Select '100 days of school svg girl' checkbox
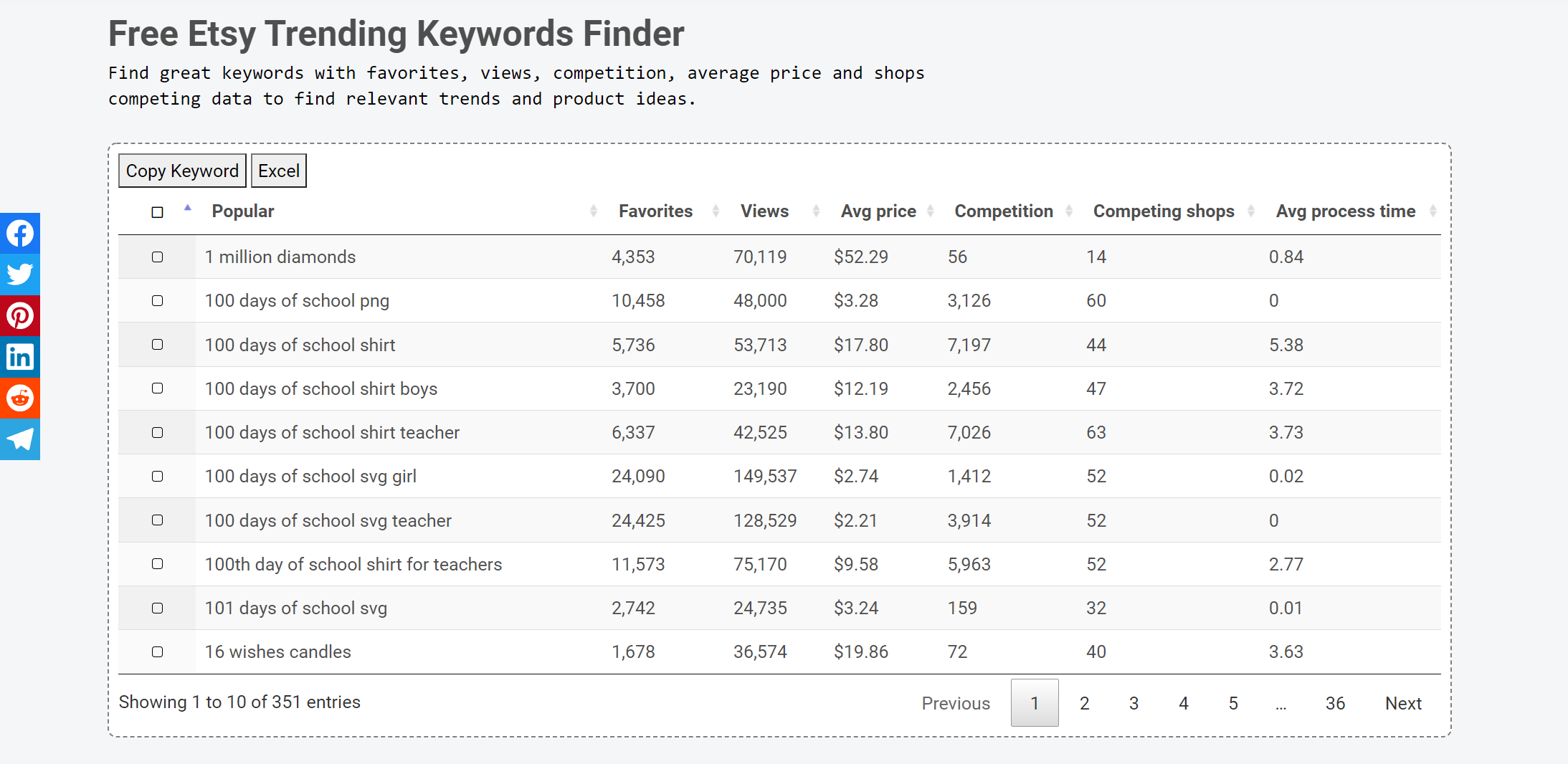Screen dimensions: 1568x764 coord(158,476)
